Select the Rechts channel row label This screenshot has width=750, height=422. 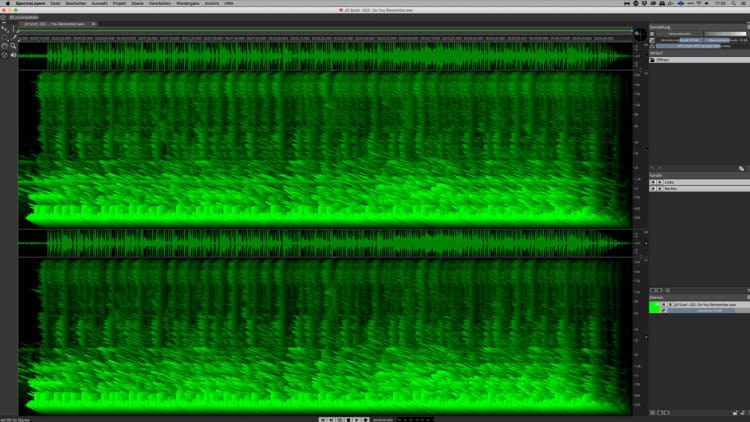pyautogui.click(x=671, y=189)
